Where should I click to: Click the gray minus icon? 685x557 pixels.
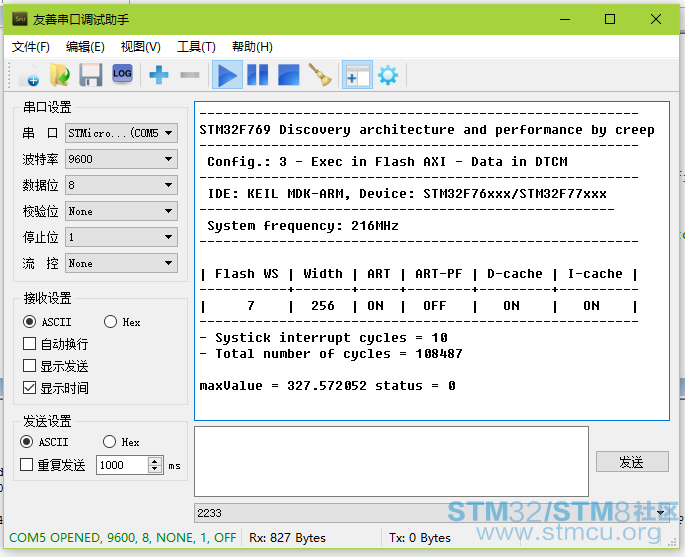(x=190, y=75)
